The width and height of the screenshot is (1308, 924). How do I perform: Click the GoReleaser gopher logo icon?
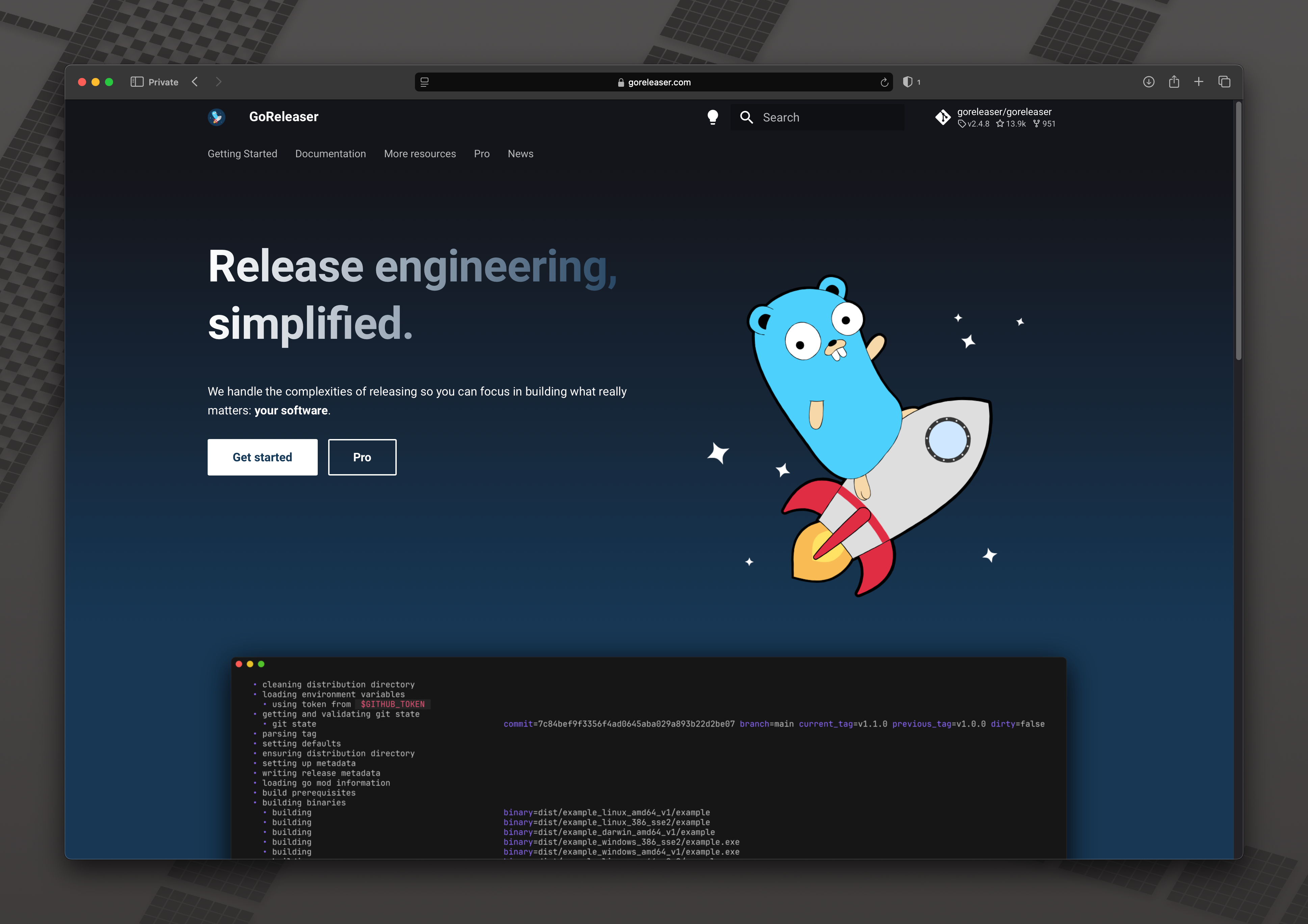point(216,117)
